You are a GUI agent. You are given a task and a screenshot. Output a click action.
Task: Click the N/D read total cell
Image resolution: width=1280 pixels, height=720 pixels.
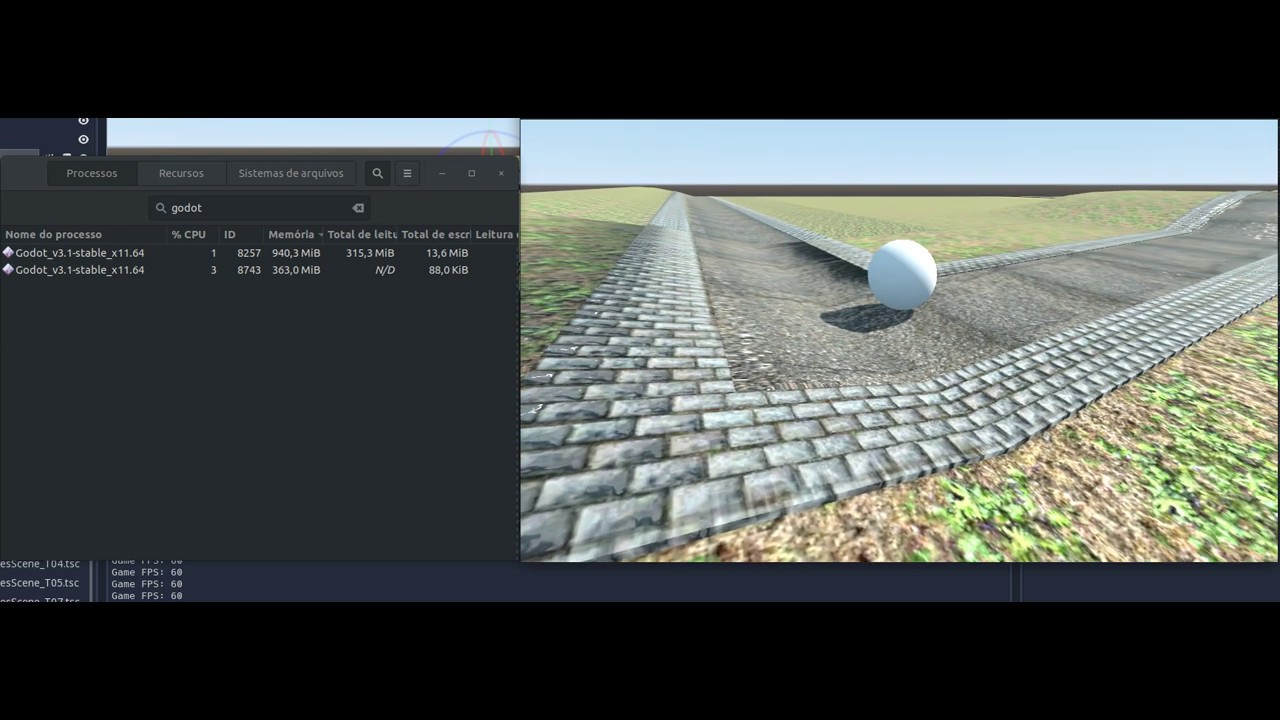pos(384,270)
